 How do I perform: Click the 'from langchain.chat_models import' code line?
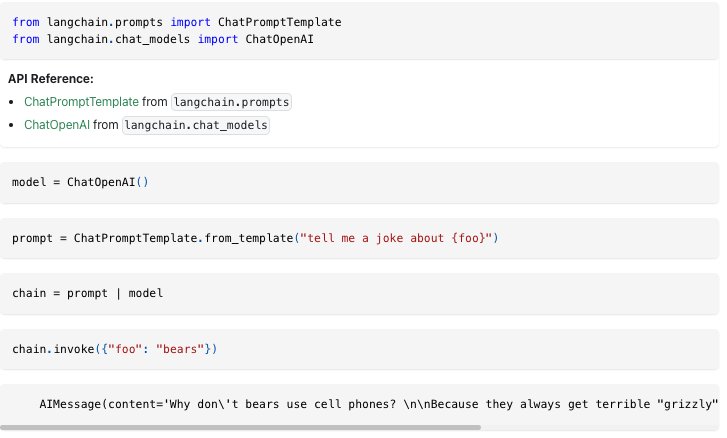(x=163, y=39)
